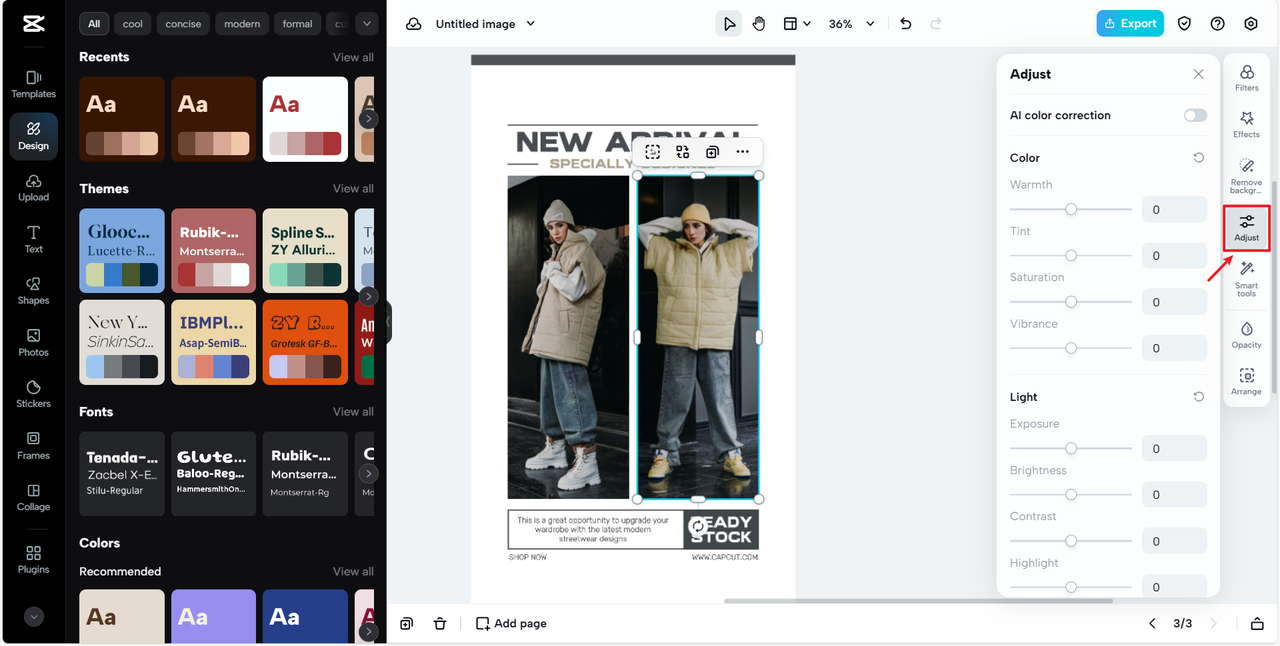Open the Arrange options
This screenshot has width=1280, height=646.
point(1246,382)
